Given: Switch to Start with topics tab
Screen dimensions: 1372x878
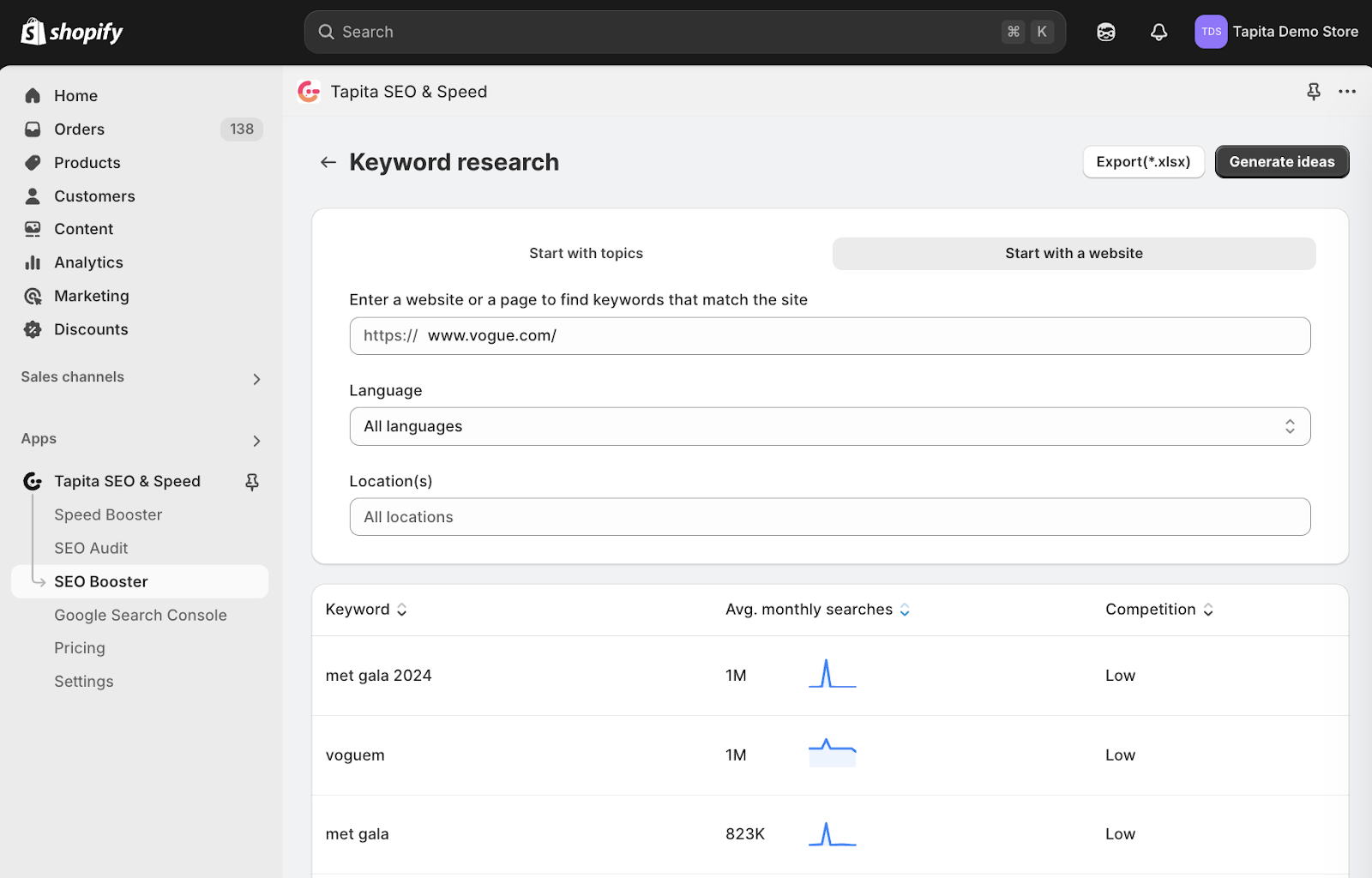Looking at the screenshot, I should [586, 254].
